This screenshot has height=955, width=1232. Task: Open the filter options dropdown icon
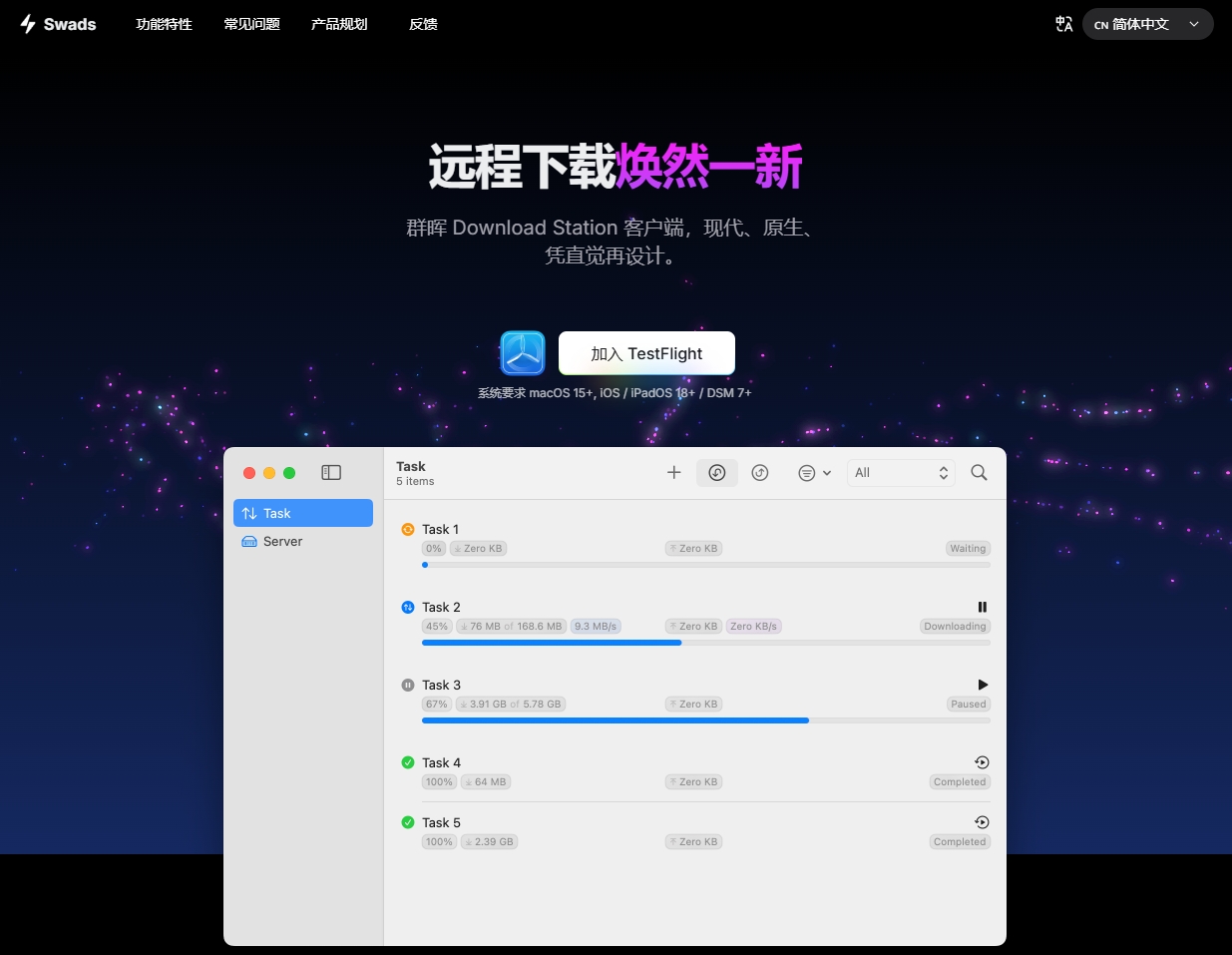[x=814, y=473]
